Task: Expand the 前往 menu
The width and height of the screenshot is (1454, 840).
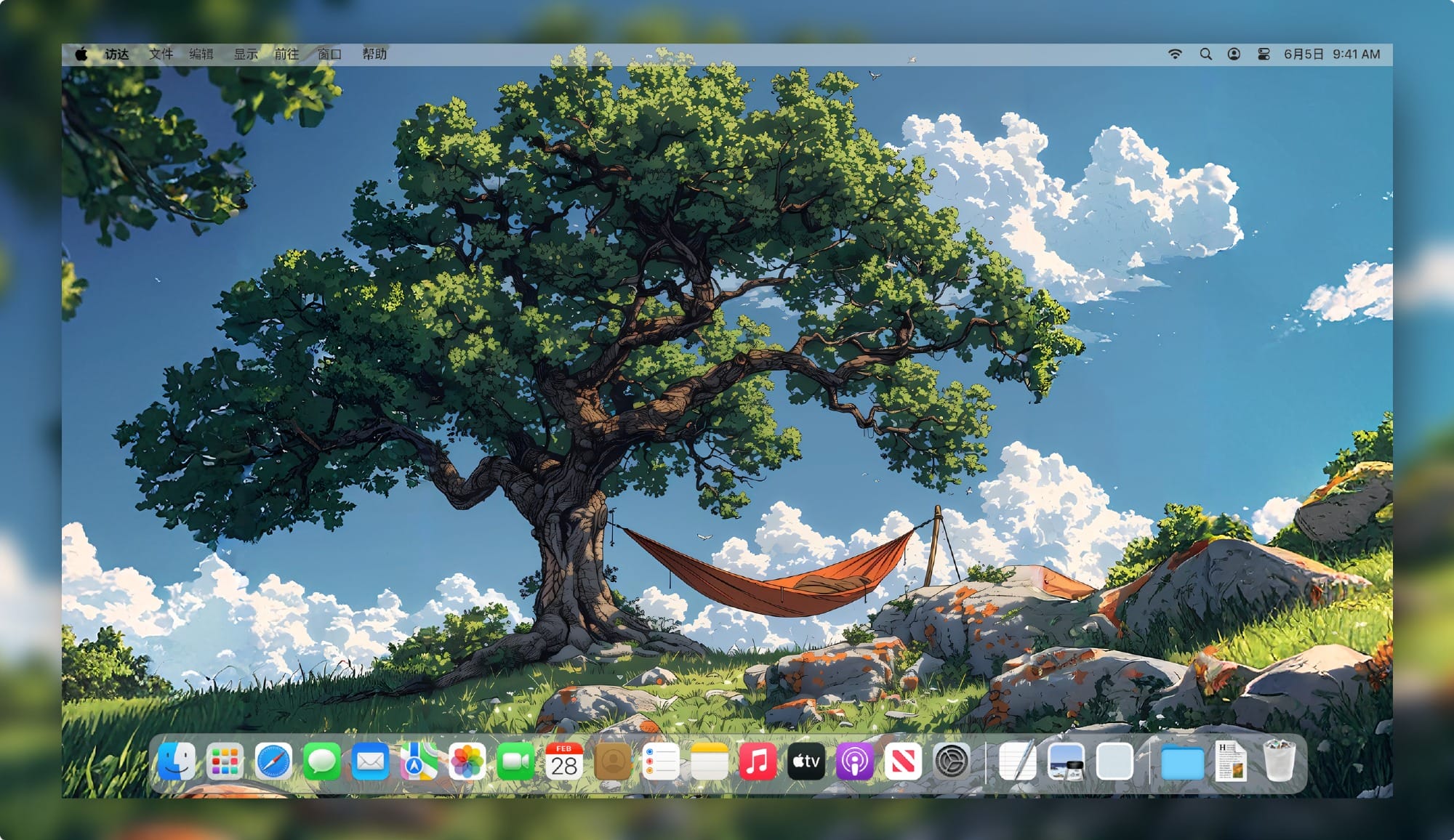Action: [286, 54]
